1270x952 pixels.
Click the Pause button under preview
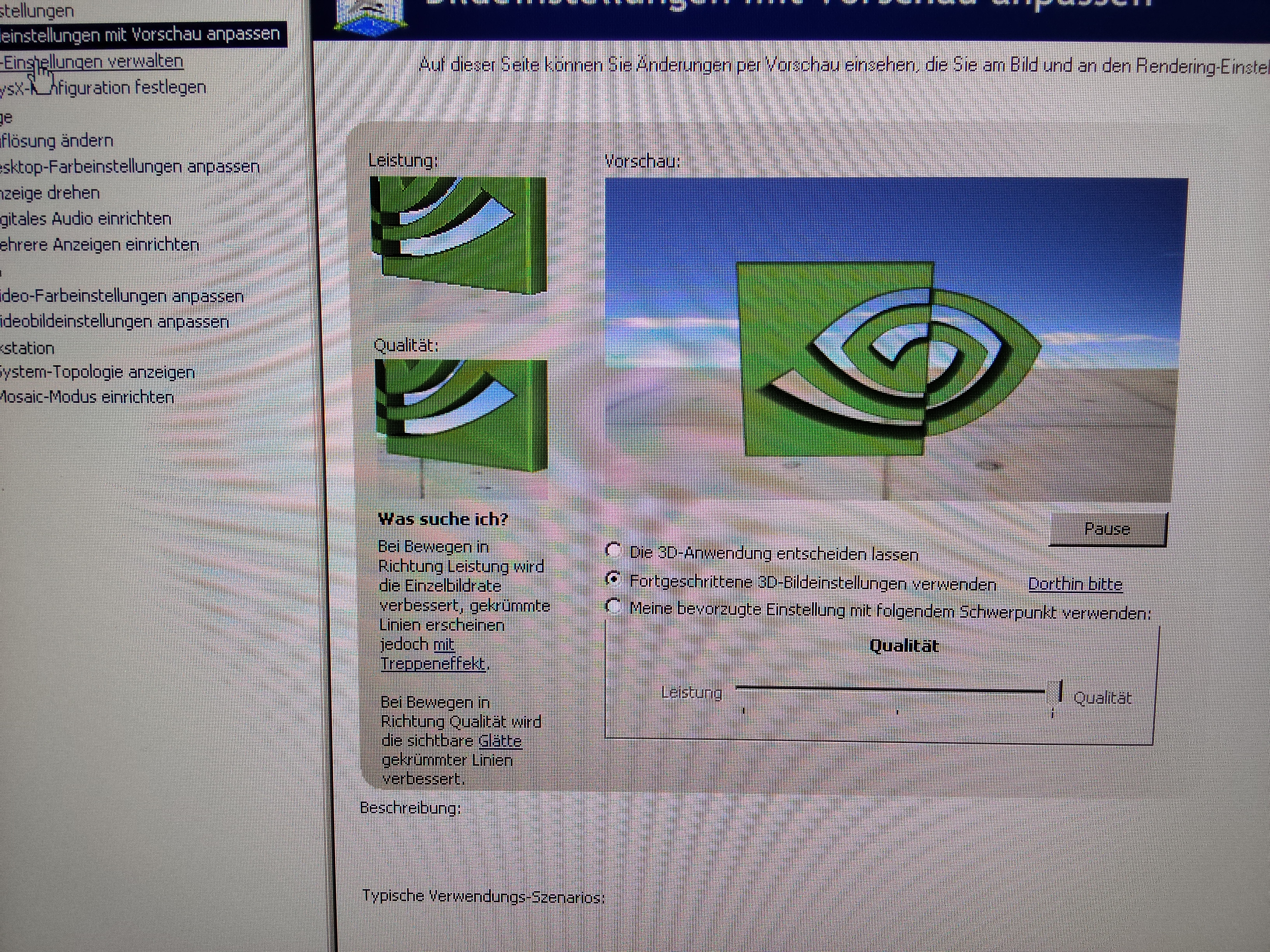(1107, 528)
